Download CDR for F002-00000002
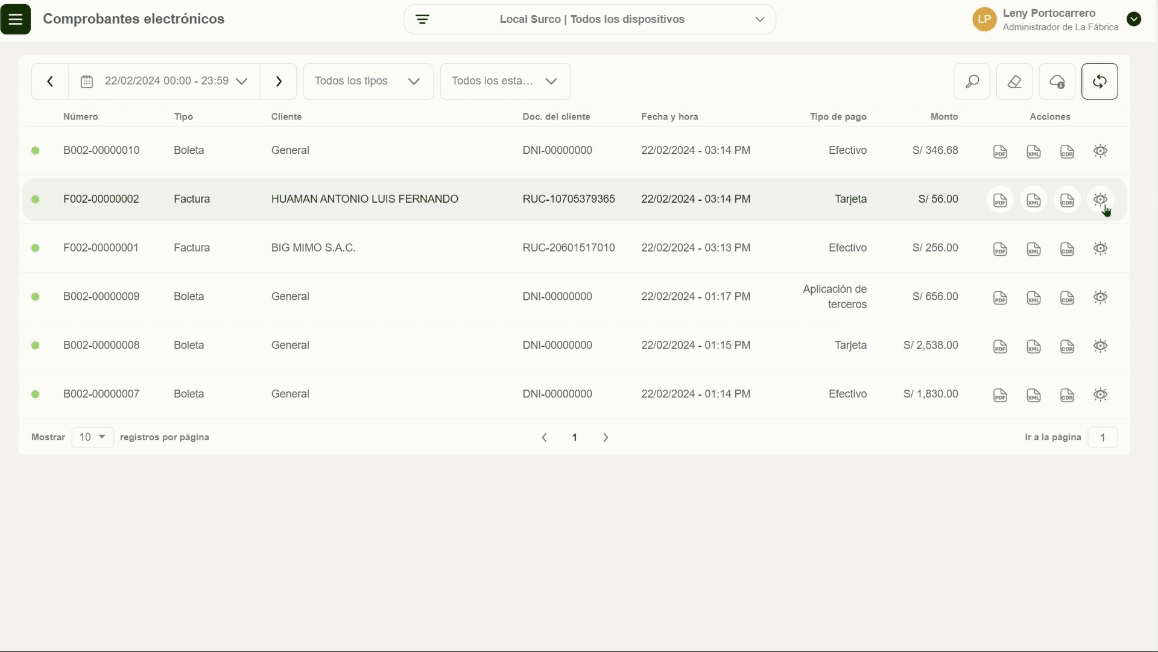The height and width of the screenshot is (652, 1158). [x=1067, y=200]
